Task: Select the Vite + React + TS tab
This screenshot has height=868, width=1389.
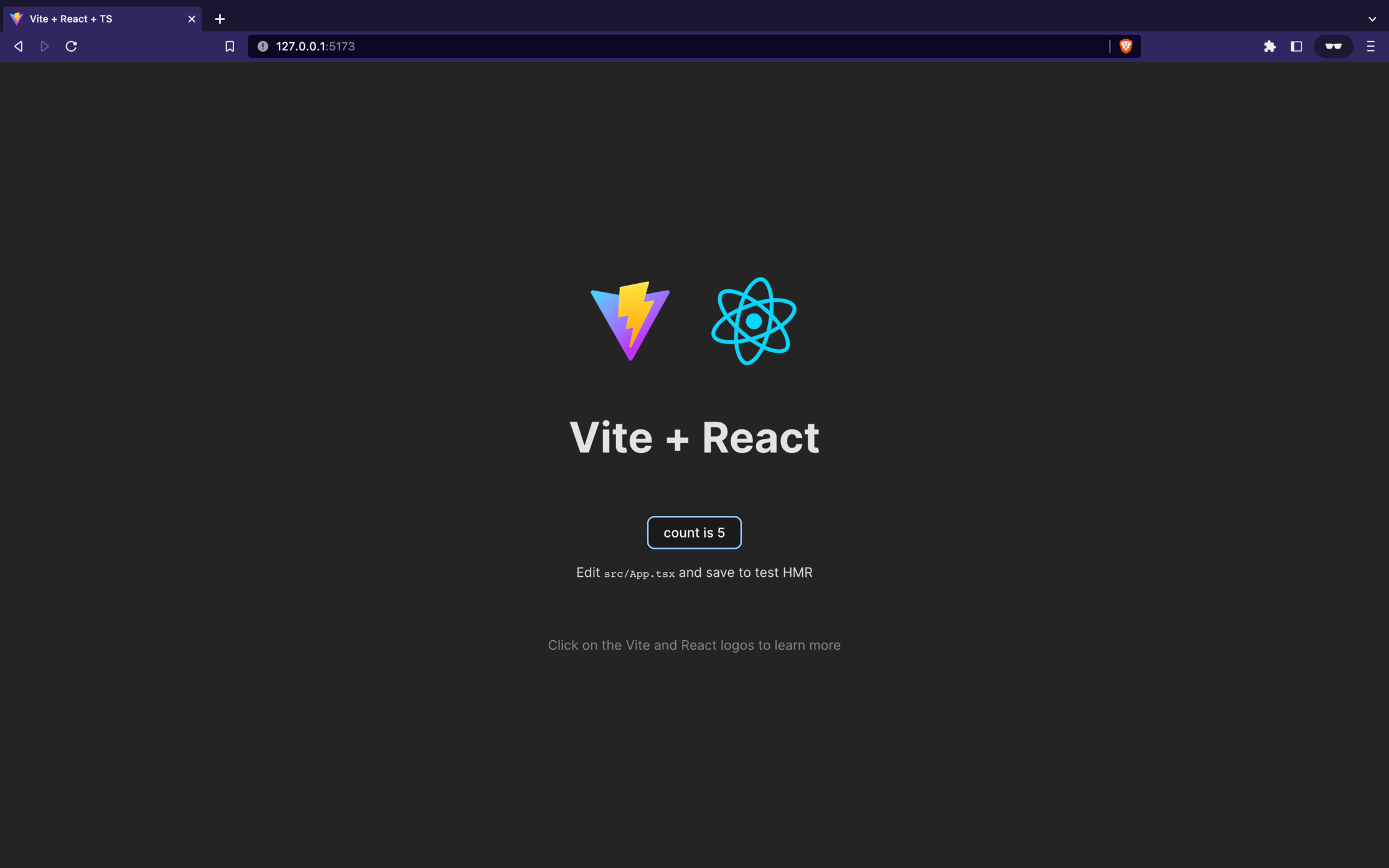Action: click(x=93, y=19)
